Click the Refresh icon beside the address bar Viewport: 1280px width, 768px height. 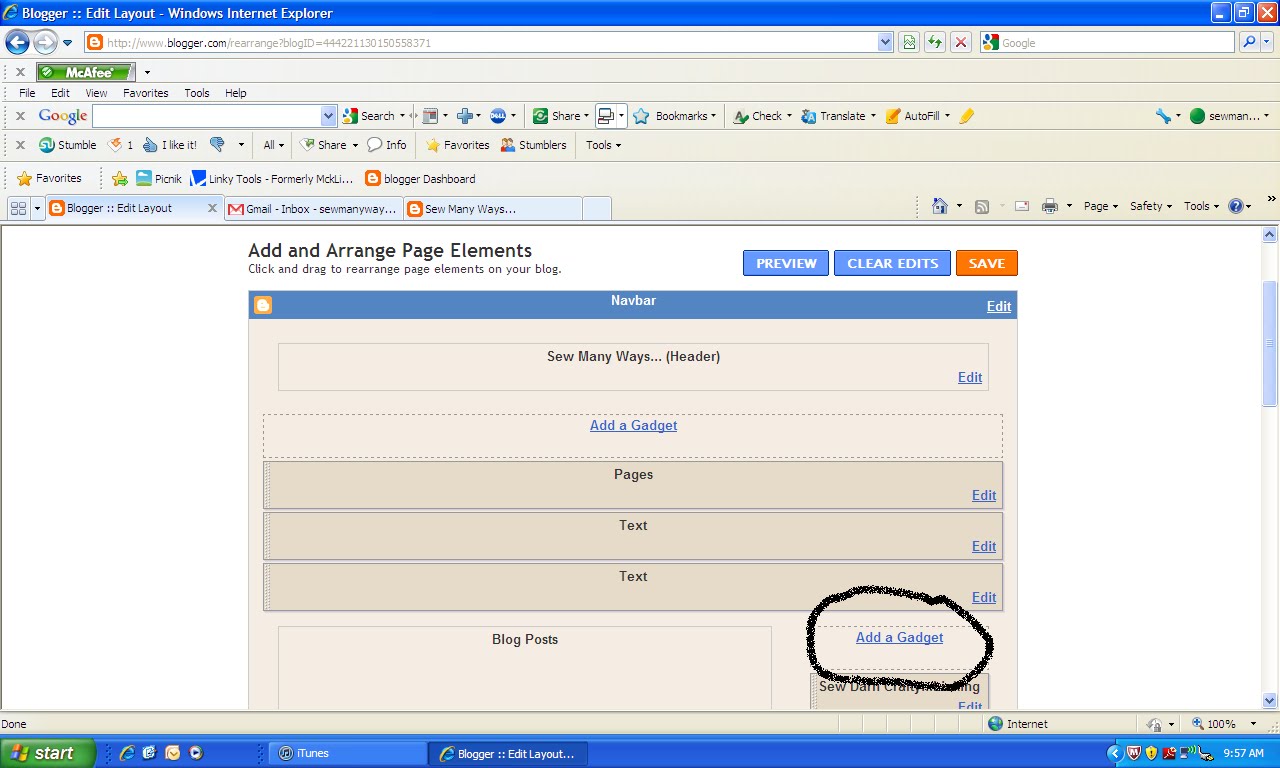[x=935, y=42]
